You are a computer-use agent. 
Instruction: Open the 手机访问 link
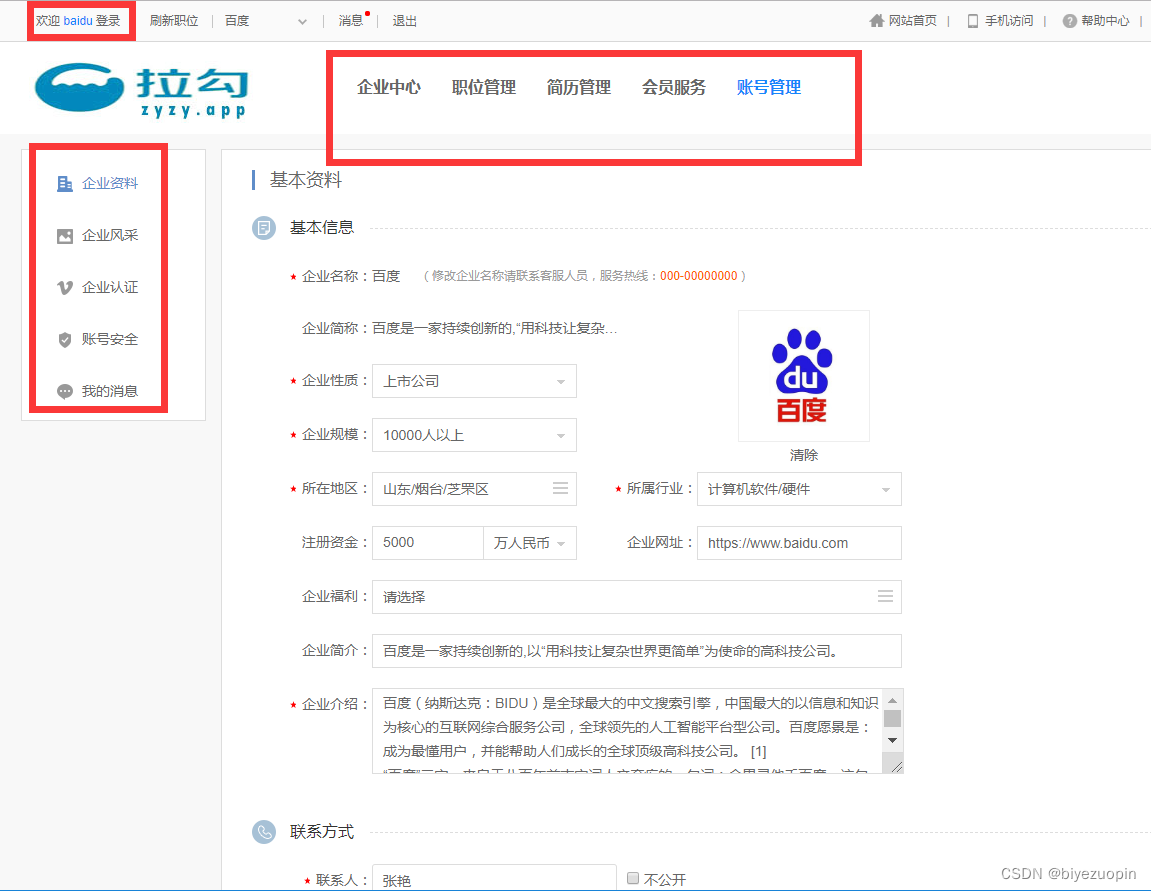[1009, 21]
